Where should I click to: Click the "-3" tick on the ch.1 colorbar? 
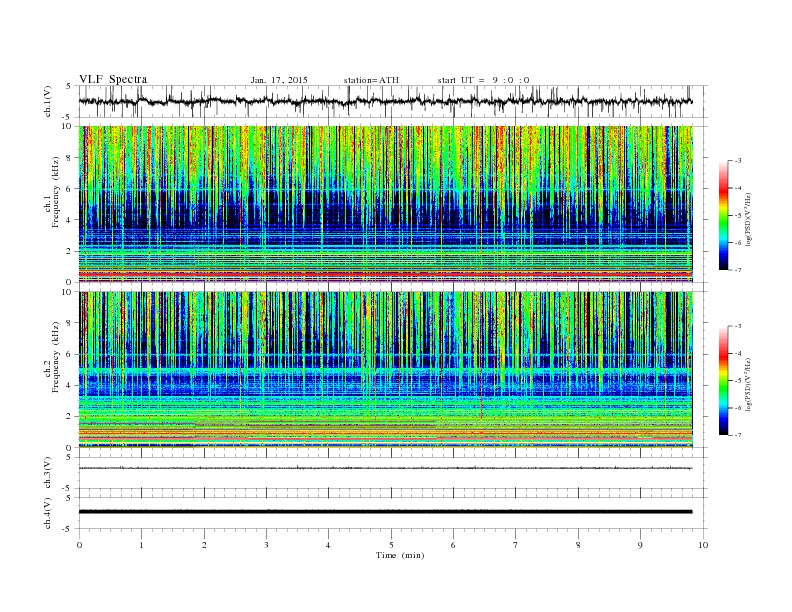tap(738, 161)
